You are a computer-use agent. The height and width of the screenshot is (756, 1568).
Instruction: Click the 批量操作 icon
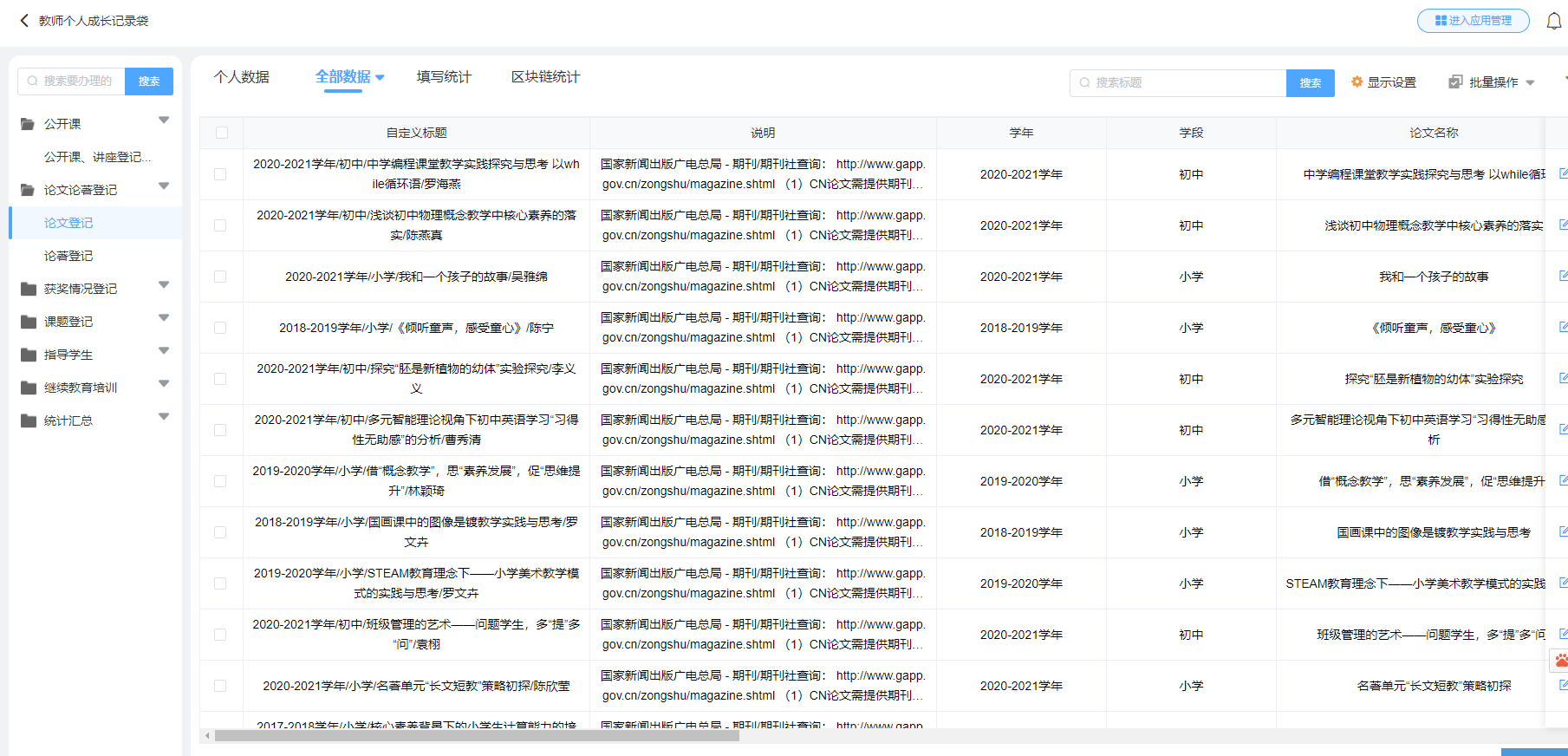click(x=1455, y=81)
